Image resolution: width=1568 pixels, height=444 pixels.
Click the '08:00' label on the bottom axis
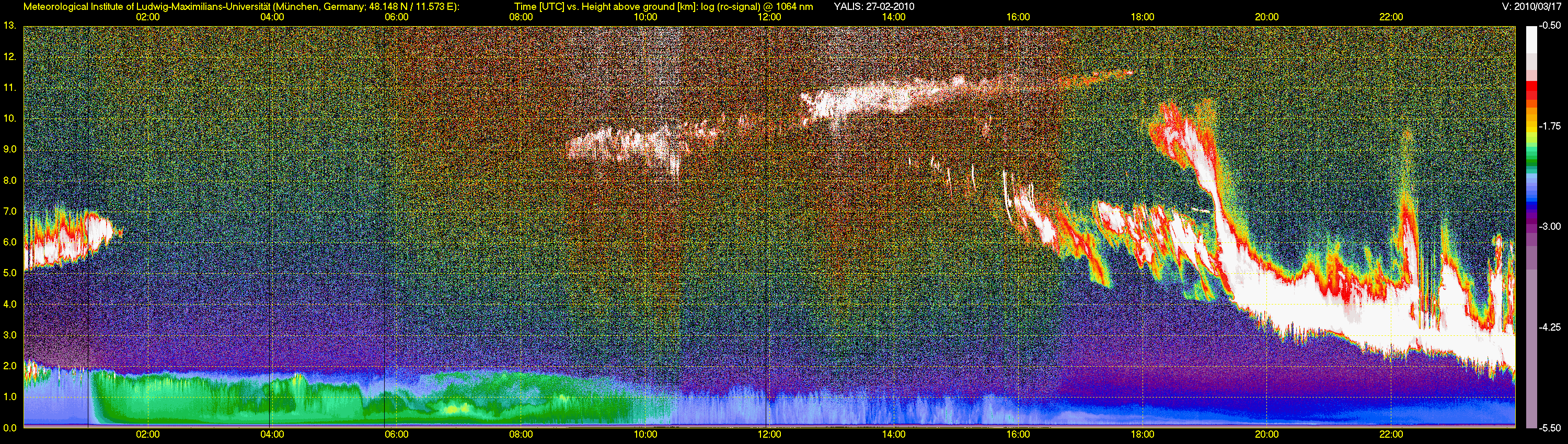[x=521, y=434]
